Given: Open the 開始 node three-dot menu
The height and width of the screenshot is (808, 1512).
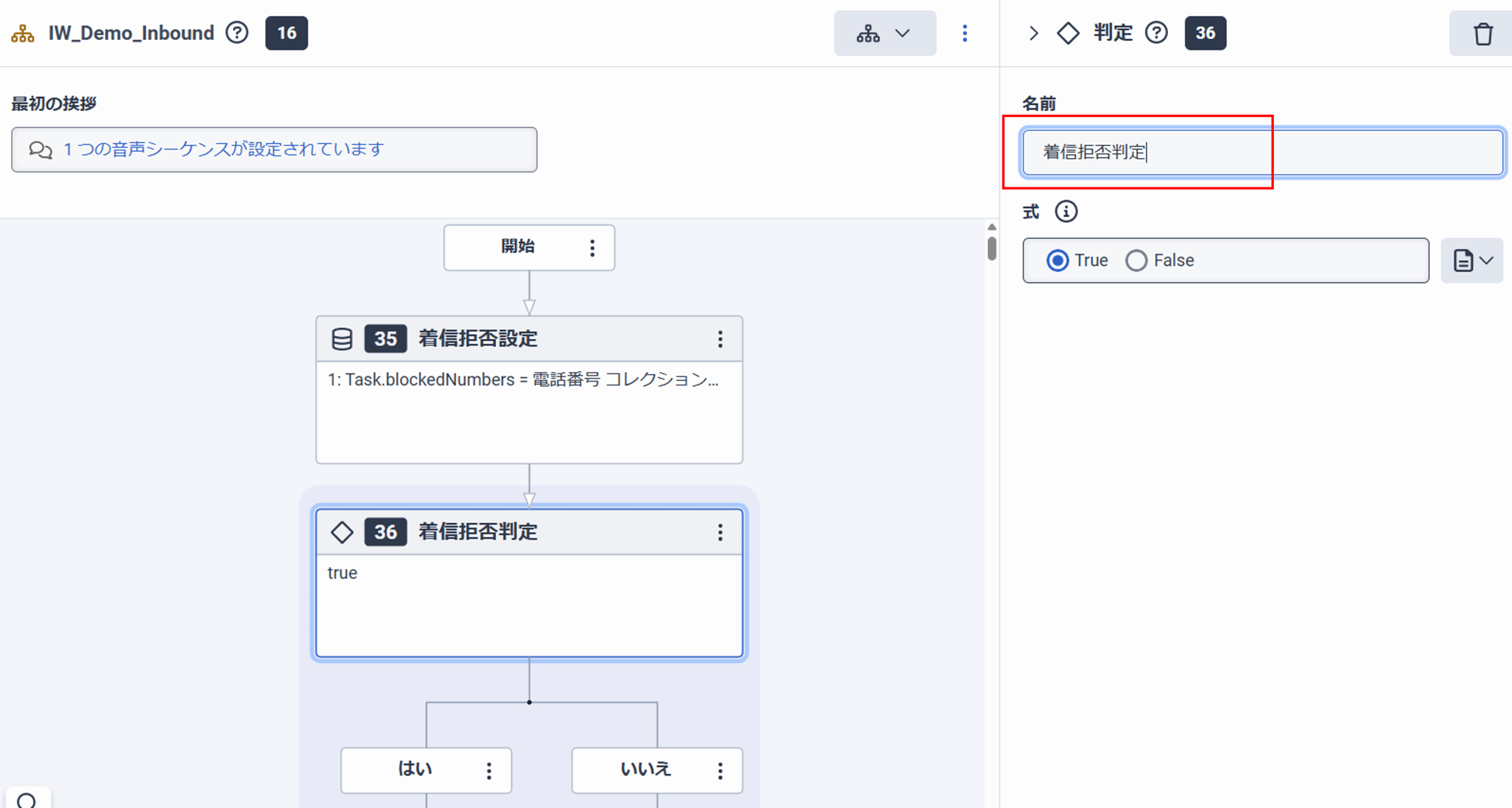Looking at the screenshot, I should [x=593, y=247].
